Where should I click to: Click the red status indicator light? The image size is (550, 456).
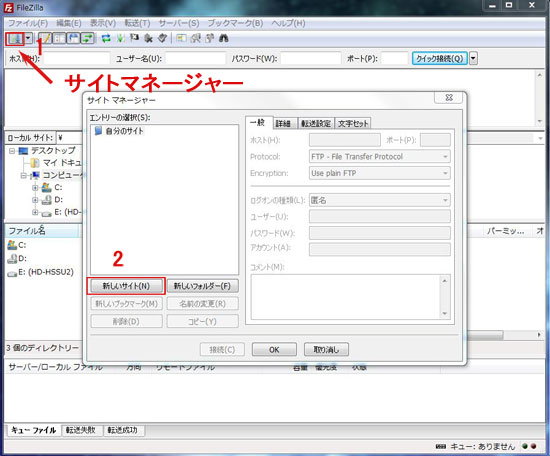click(534, 446)
